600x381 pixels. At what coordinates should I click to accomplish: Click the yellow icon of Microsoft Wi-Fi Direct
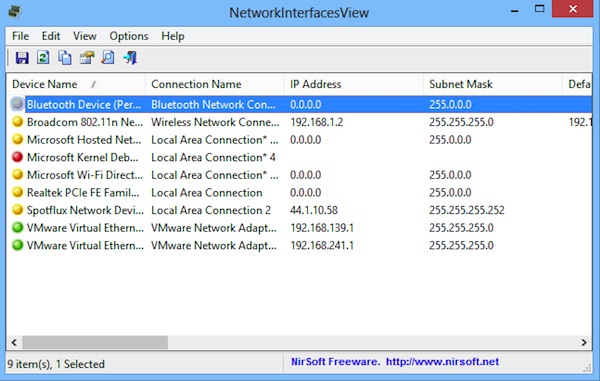pos(17,174)
